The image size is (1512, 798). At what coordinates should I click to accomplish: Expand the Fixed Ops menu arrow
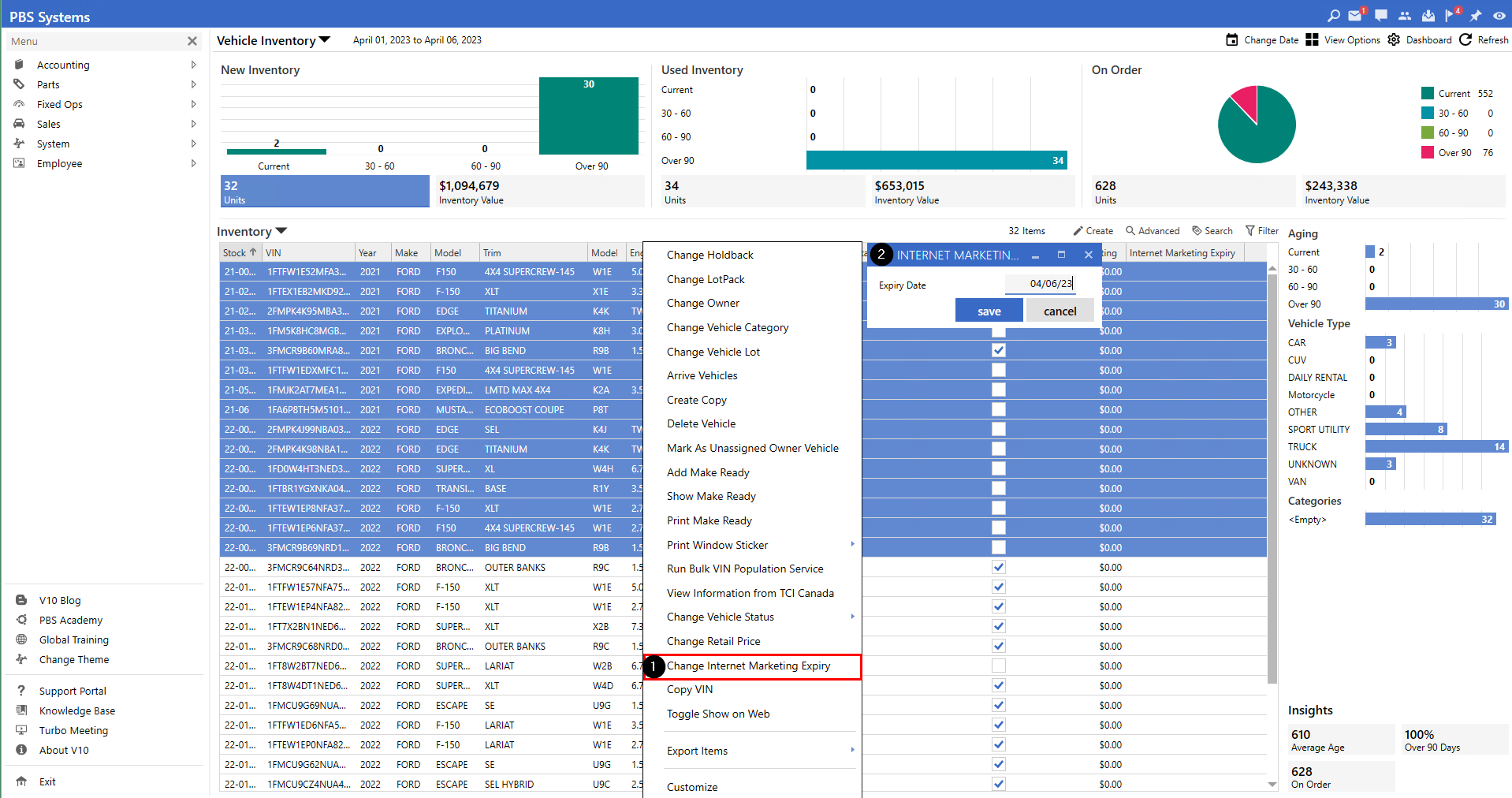tap(193, 104)
